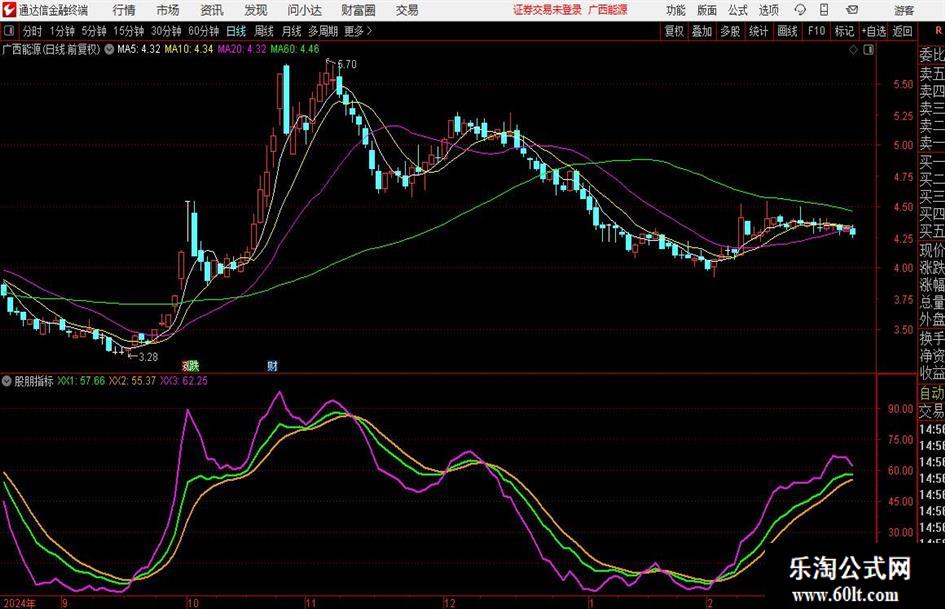Click the 5.70 high price label
Image resolution: width=945 pixels, height=609 pixels.
click(x=347, y=64)
